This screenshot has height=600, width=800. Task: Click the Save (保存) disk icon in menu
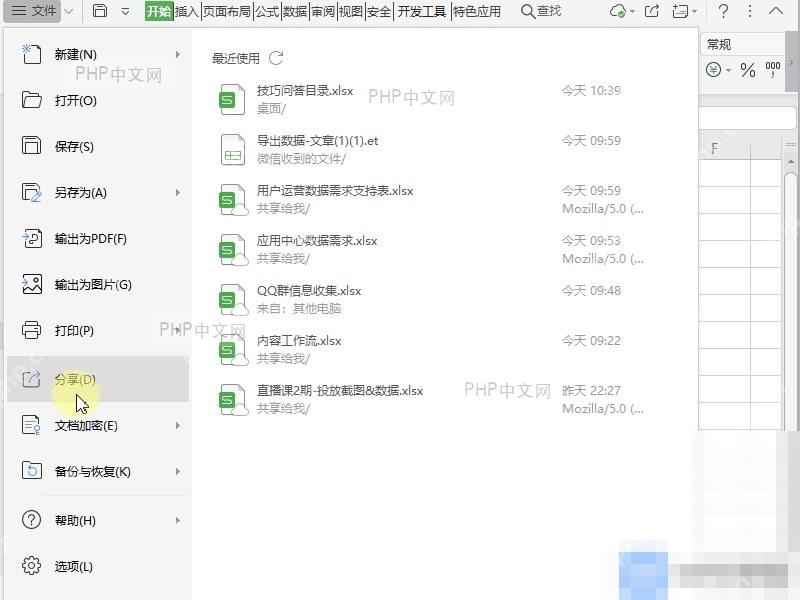pyautogui.click(x=31, y=146)
